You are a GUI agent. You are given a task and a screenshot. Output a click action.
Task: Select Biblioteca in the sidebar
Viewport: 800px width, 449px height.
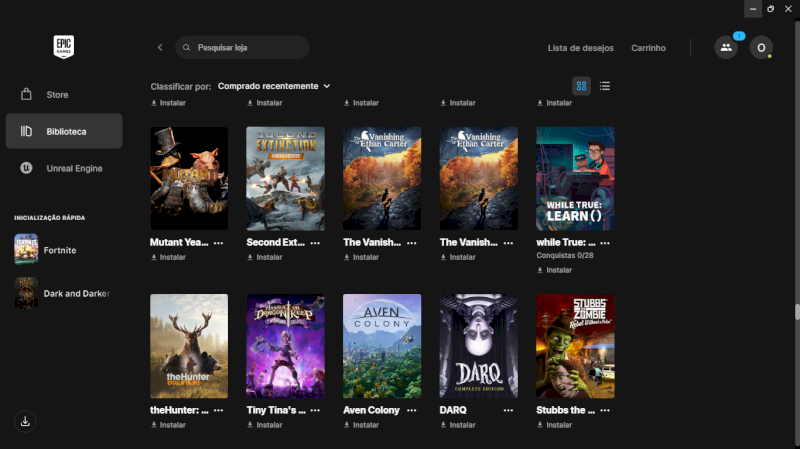coord(64,131)
